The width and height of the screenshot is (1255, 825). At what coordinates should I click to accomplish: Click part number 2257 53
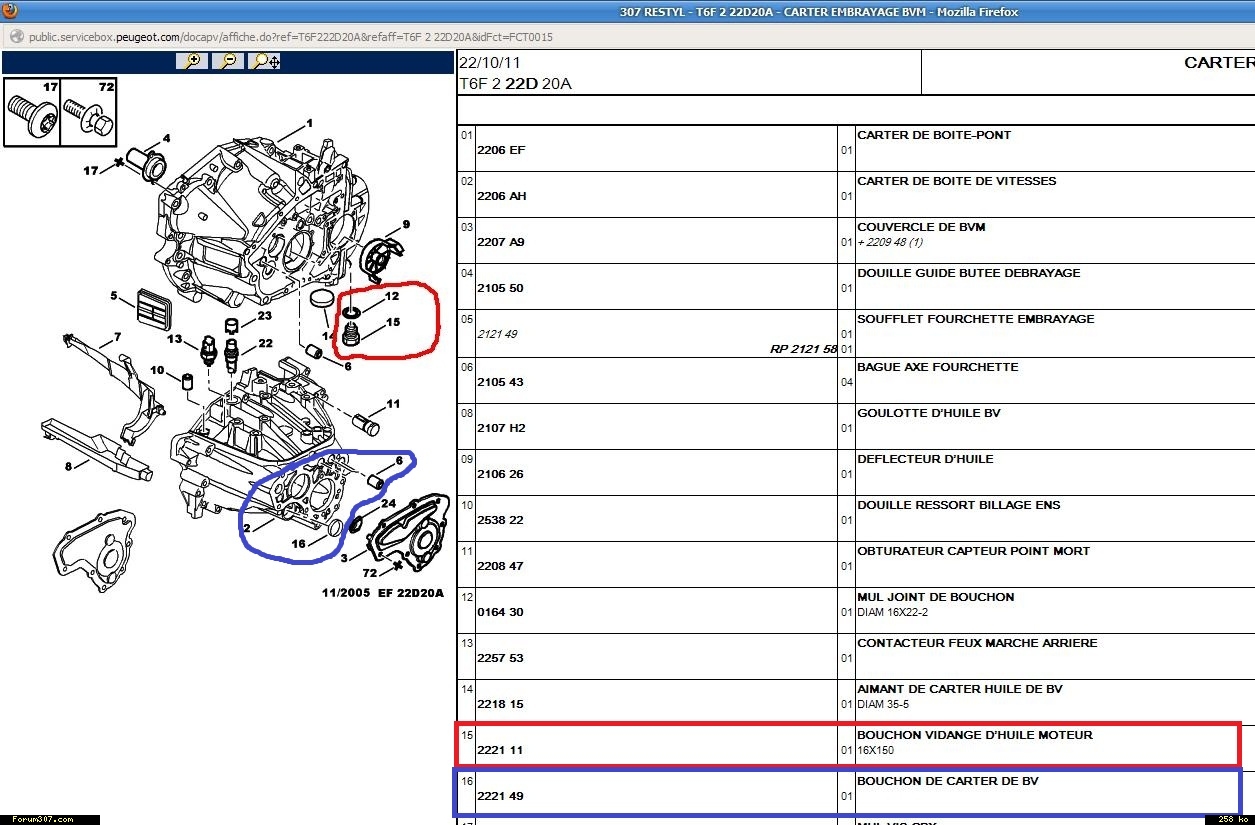coord(500,658)
